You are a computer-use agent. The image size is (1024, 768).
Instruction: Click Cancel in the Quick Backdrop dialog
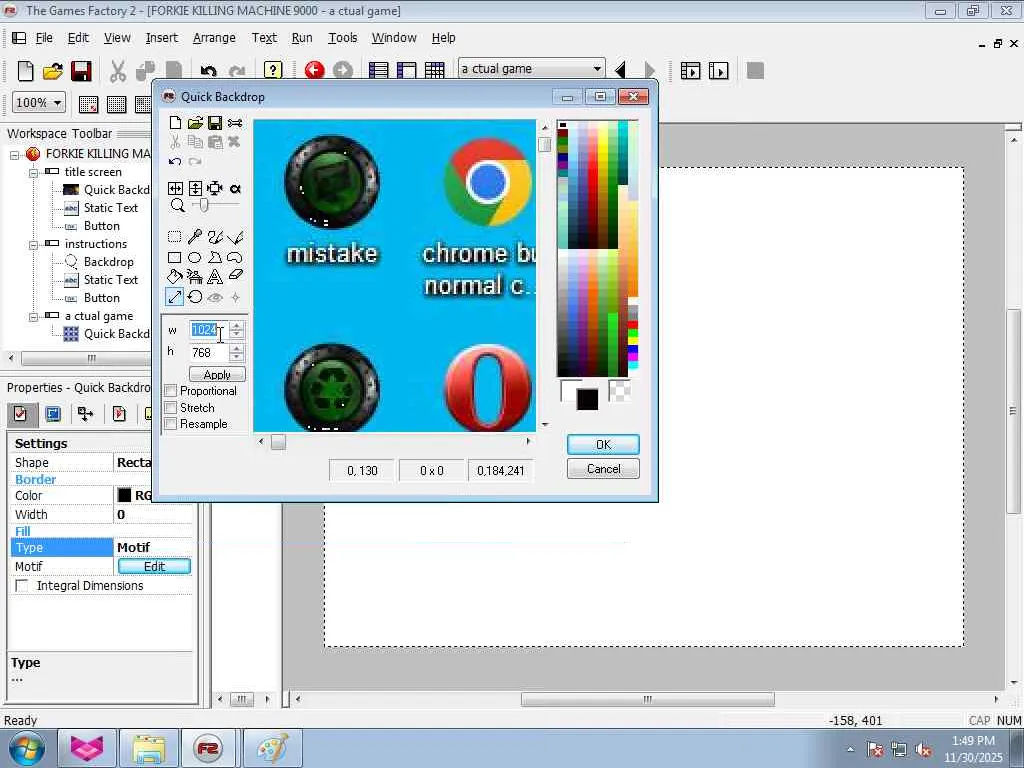(603, 469)
